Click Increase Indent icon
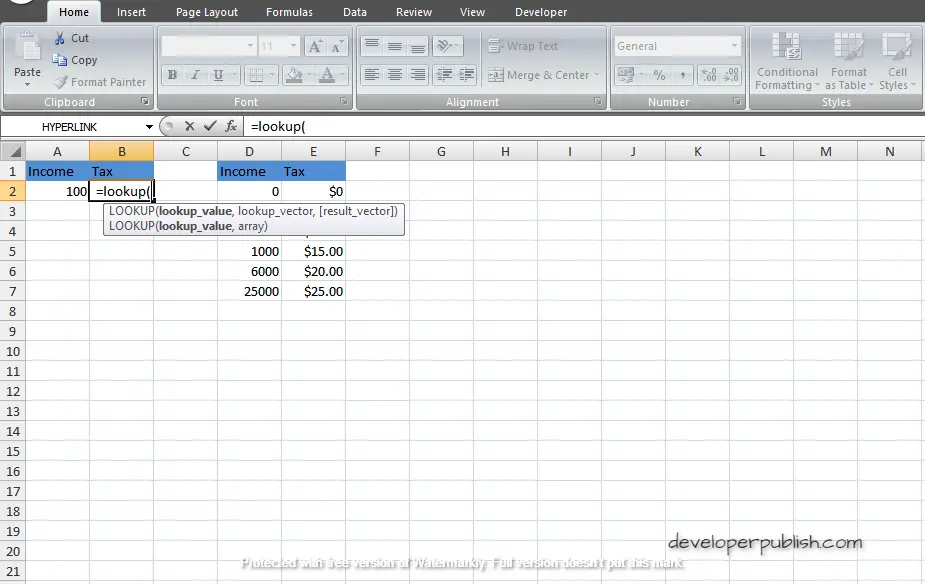This screenshot has width=925, height=584. (x=466, y=75)
